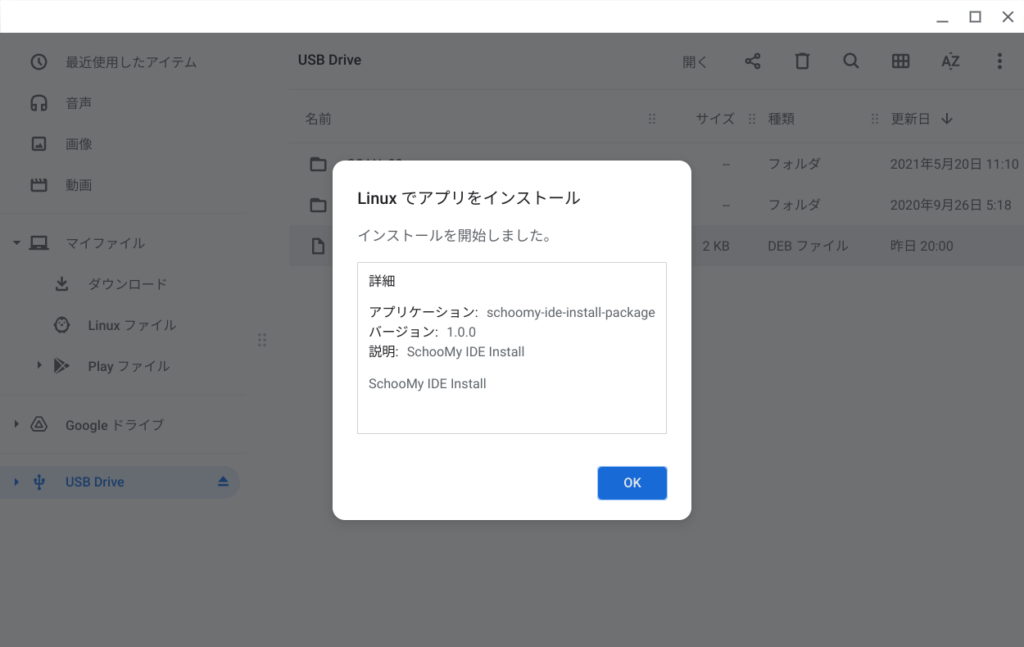Expand the USB Drive tree arrow
The width and height of the screenshot is (1024, 647).
coord(16,482)
